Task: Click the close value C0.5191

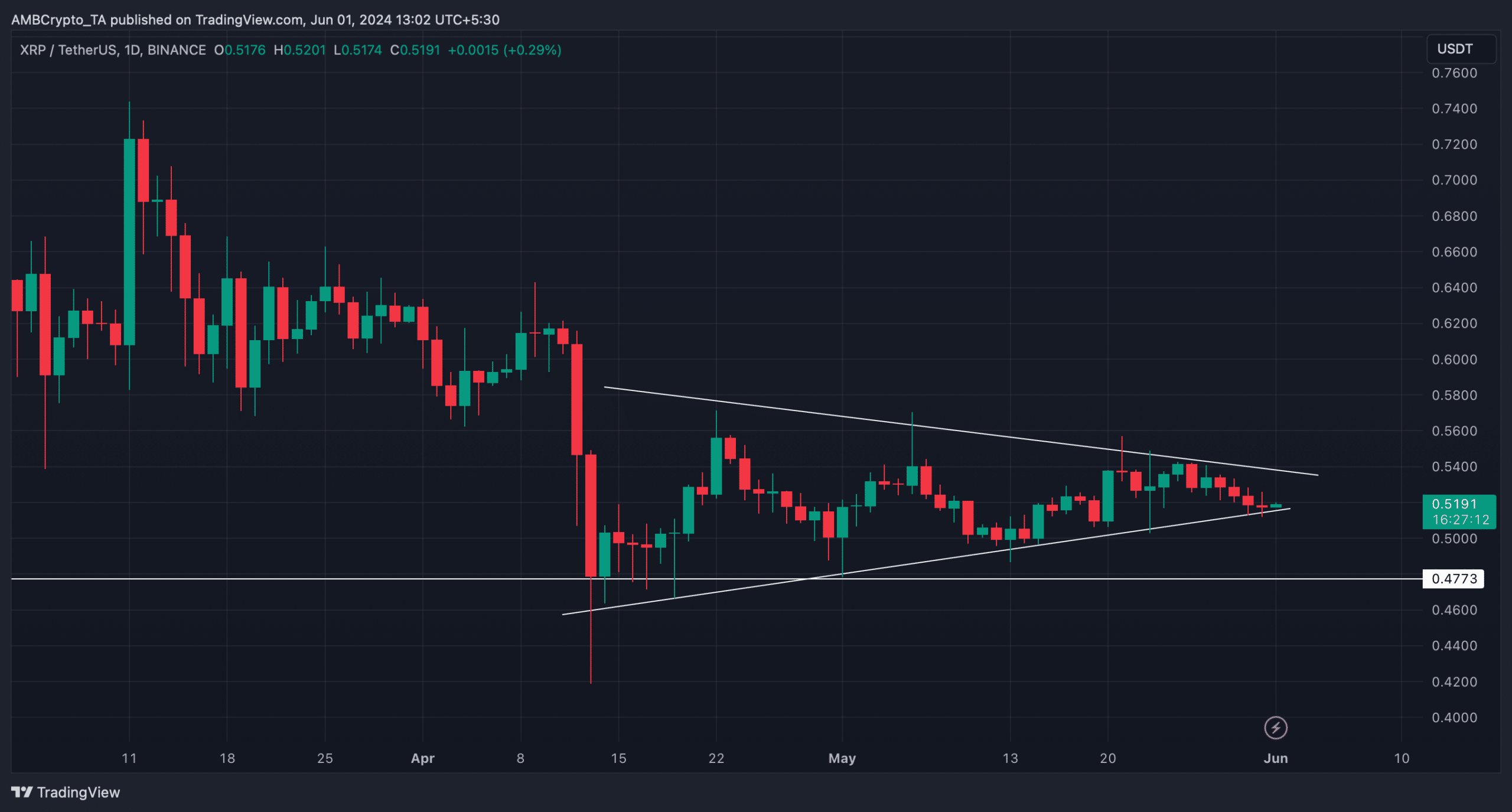Action: [x=415, y=50]
